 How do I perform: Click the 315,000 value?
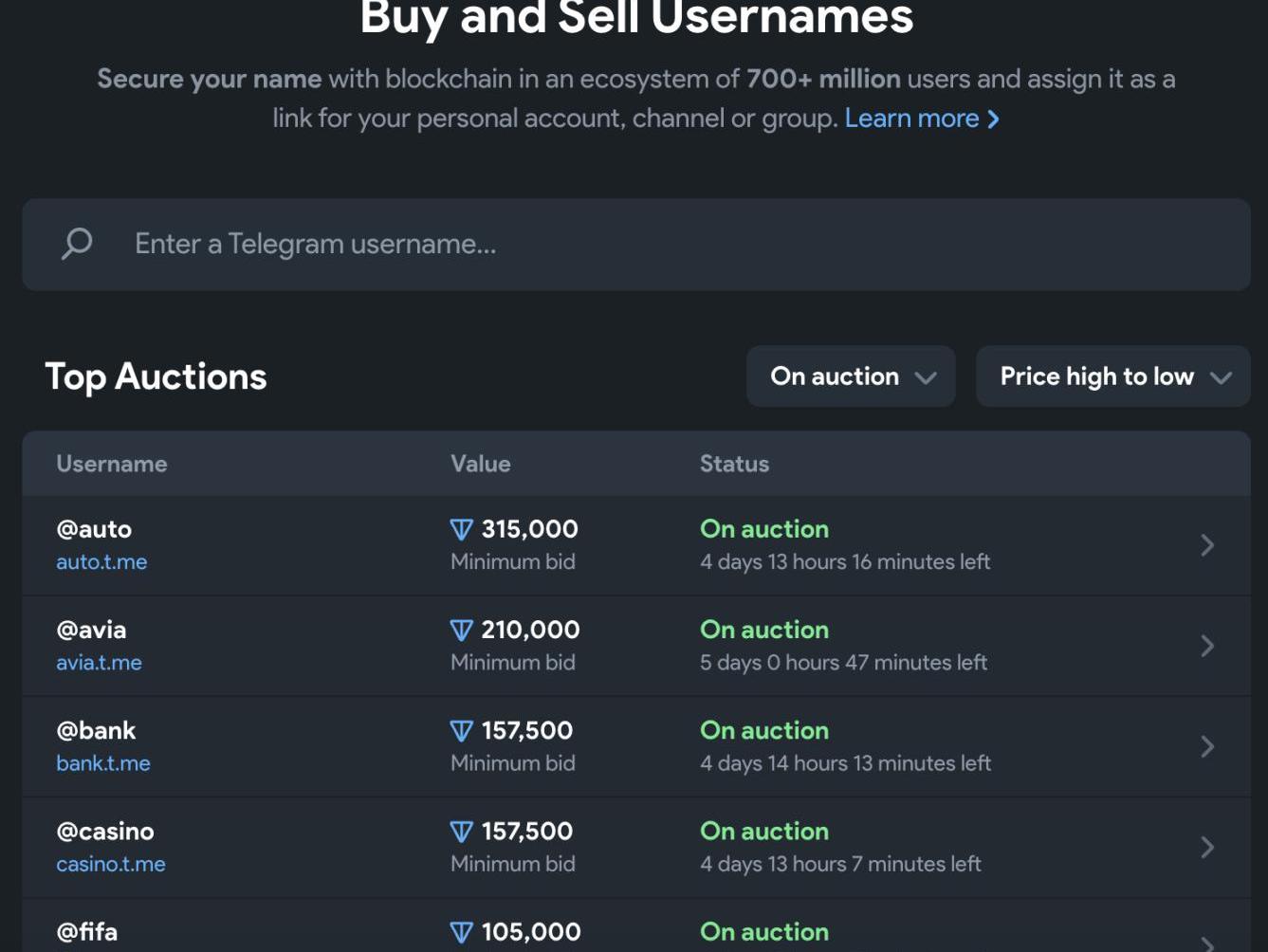click(x=530, y=529)
